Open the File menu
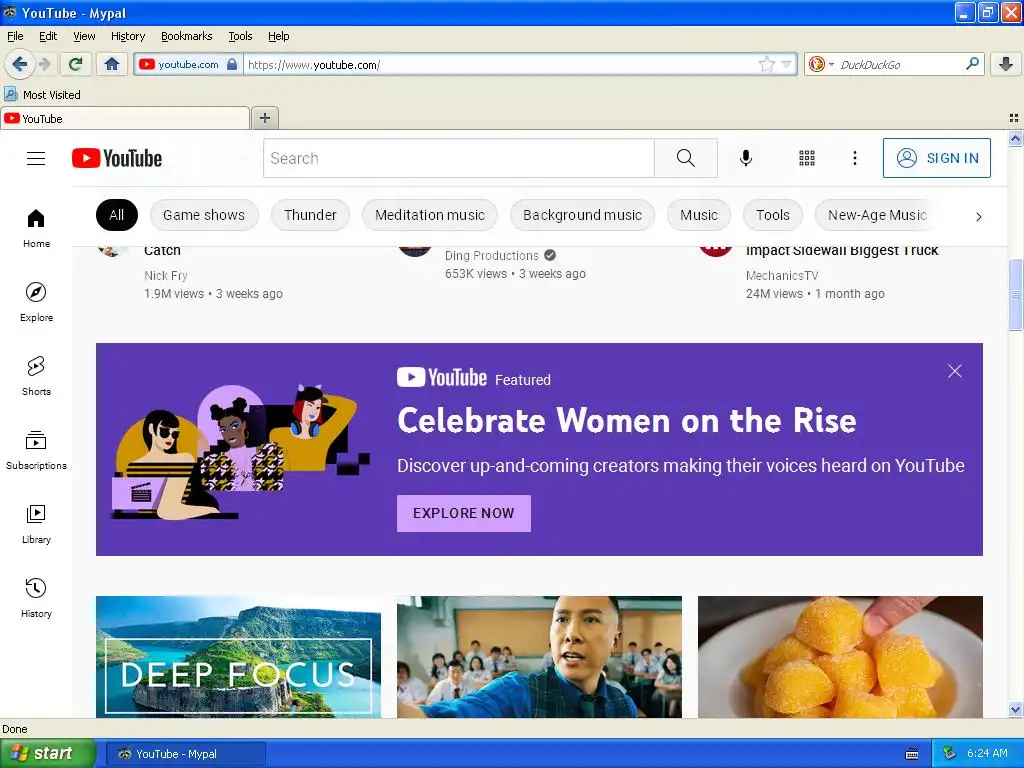The height and width of the screenshot is (768, 1024). click(x=15, y=36)
